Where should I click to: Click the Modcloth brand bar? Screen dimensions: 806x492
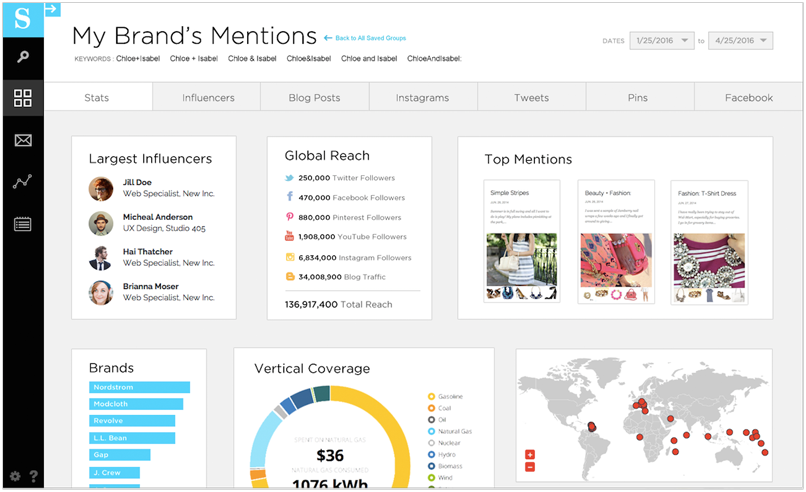tap(136, 404)
